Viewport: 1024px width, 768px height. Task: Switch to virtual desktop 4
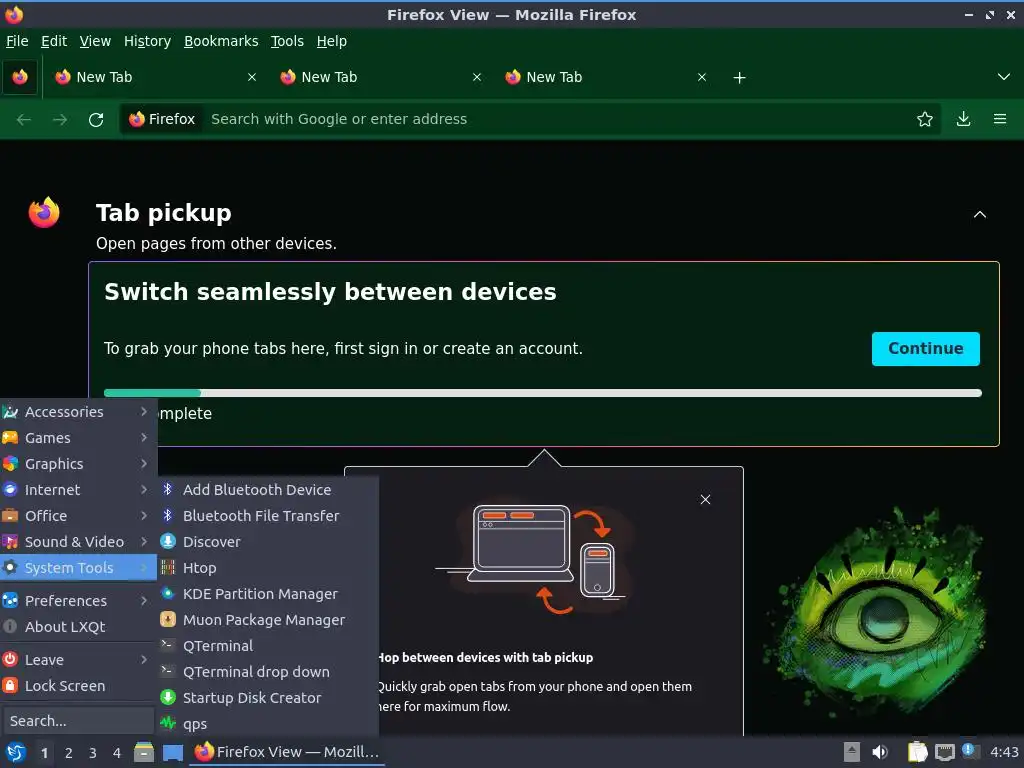(117, 753)
